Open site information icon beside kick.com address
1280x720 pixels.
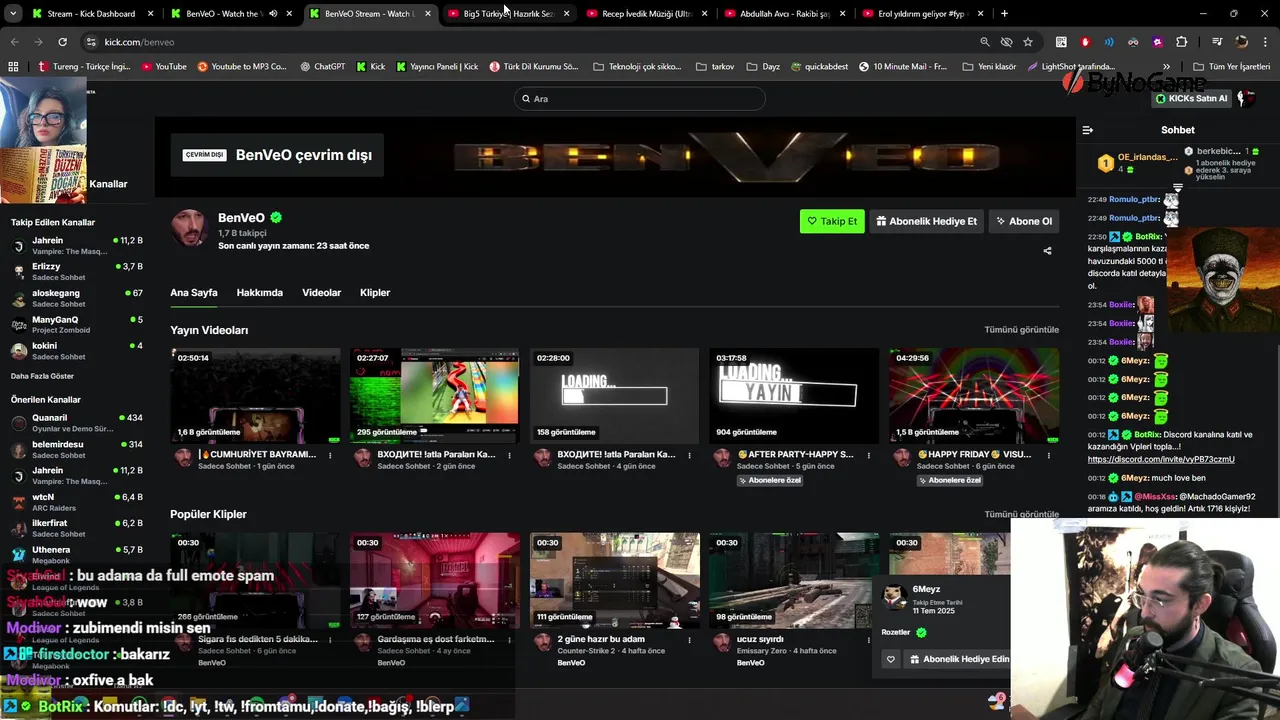(91, 42)
